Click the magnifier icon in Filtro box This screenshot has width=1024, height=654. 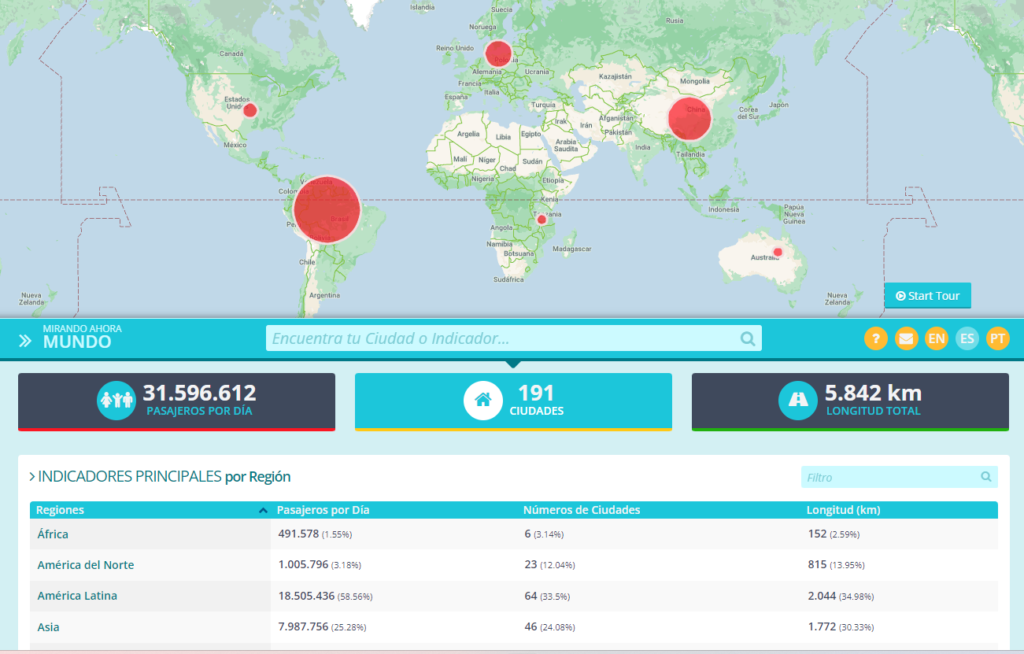[x=986, y=477]
